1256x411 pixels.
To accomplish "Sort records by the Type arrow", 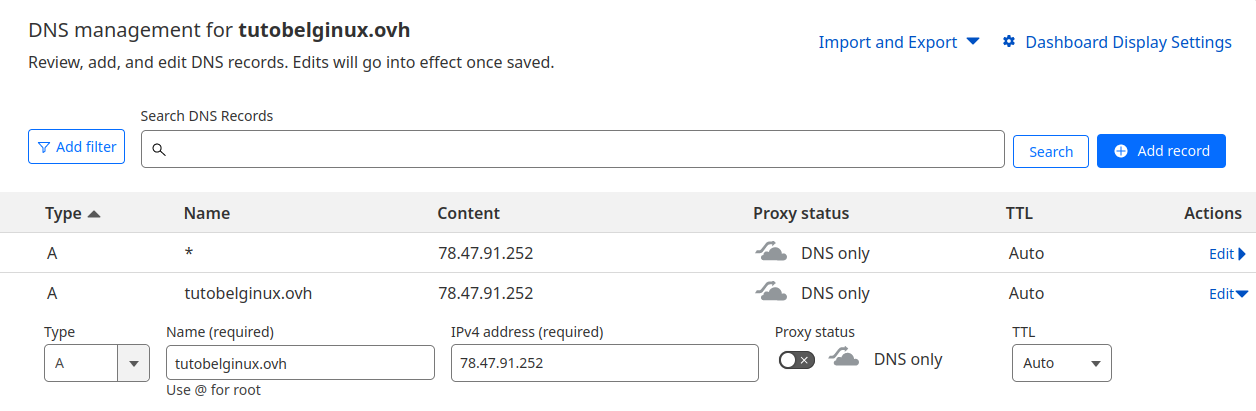I will click(94, 213).
